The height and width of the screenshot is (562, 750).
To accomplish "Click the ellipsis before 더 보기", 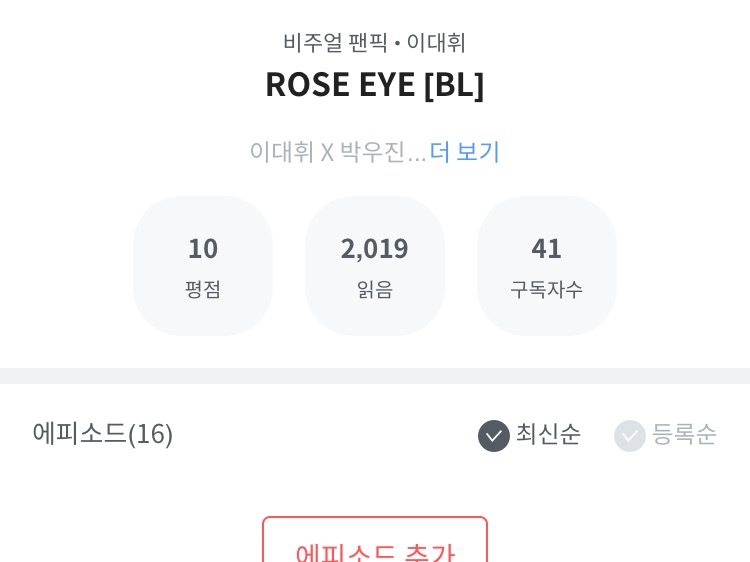I will click(x=417, y=156).
